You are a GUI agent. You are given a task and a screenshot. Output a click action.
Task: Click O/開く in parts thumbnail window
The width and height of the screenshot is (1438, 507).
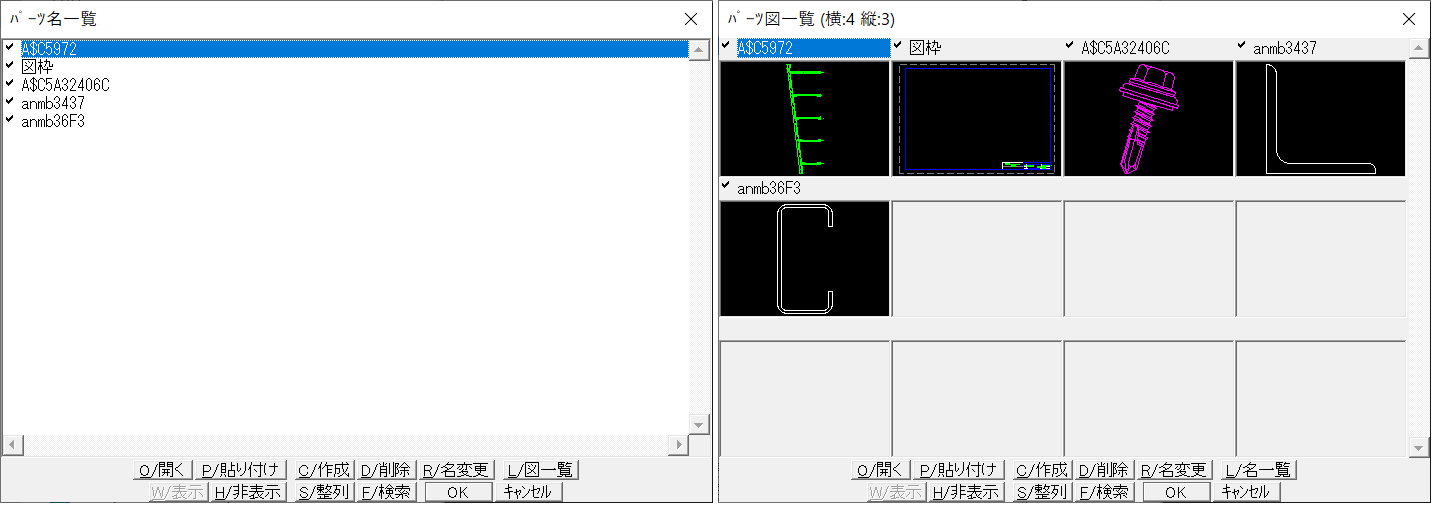[x=880, y=470]
